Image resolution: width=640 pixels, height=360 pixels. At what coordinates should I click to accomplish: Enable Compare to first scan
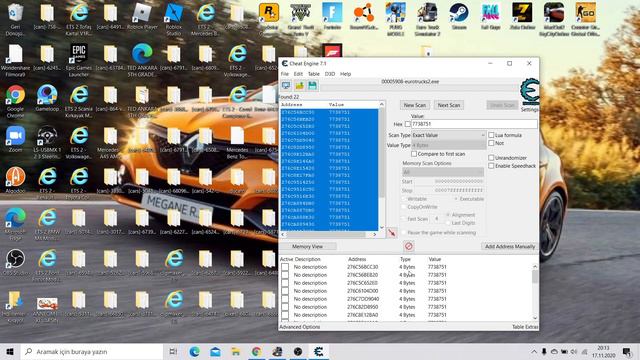(x=414, y=154)
